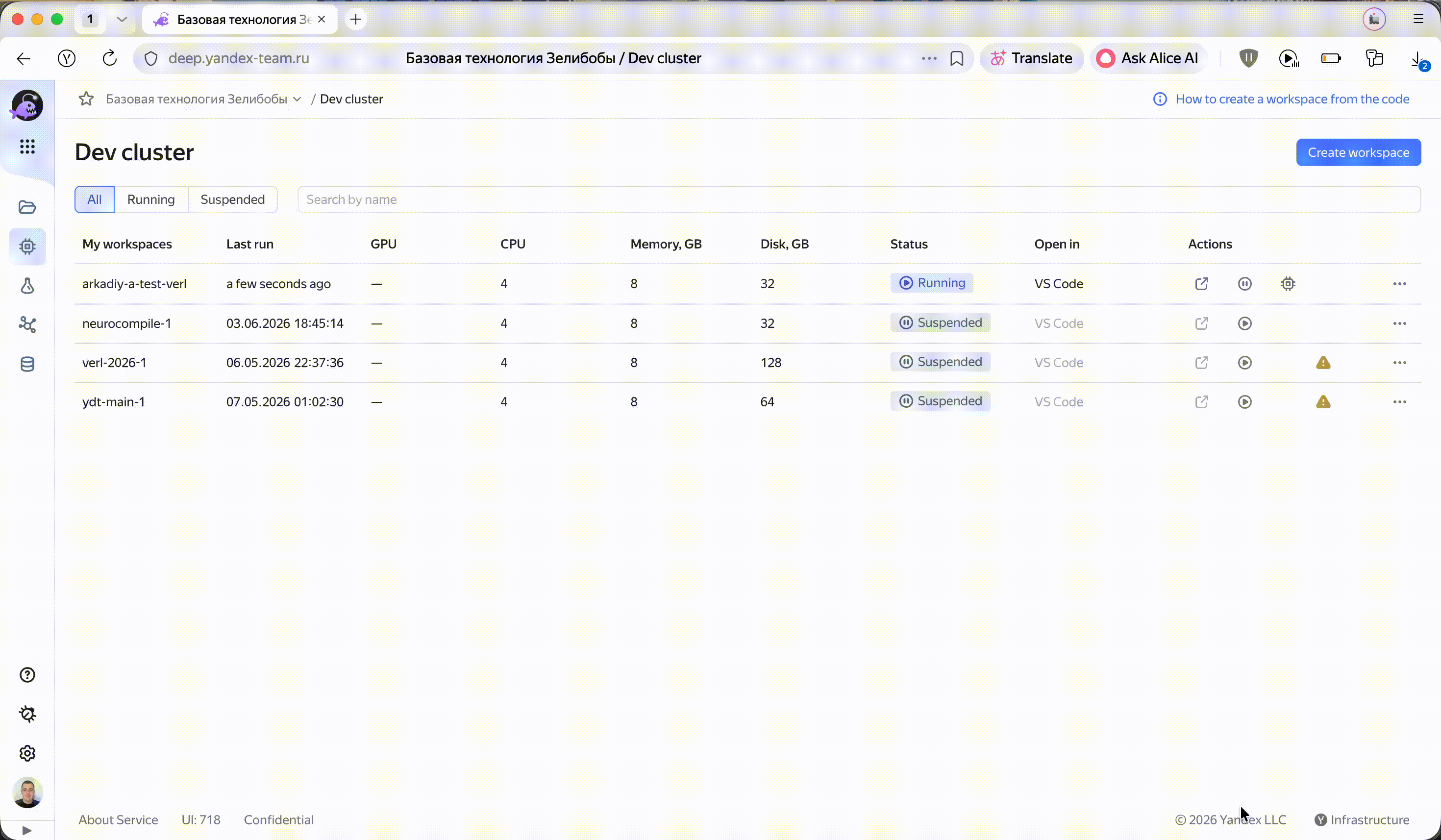Image resolution: width=1441 pixels, height=840 pixels.
Task: Open the user avatar in sidebar
Action: click(x=27, y=792)
